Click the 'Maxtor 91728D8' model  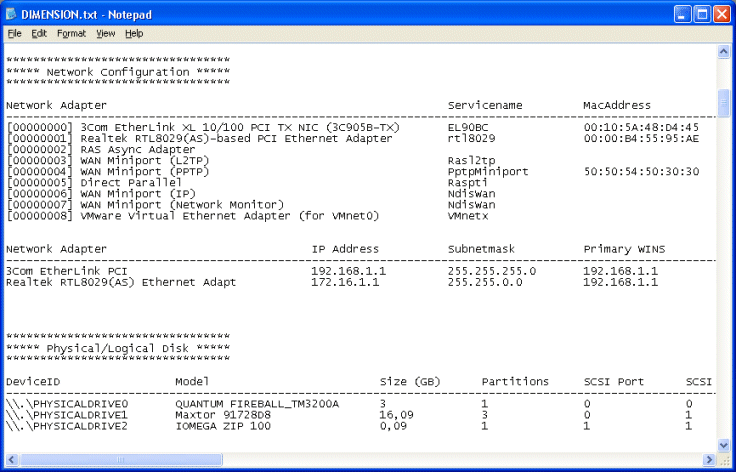click(x=223, y=415)
